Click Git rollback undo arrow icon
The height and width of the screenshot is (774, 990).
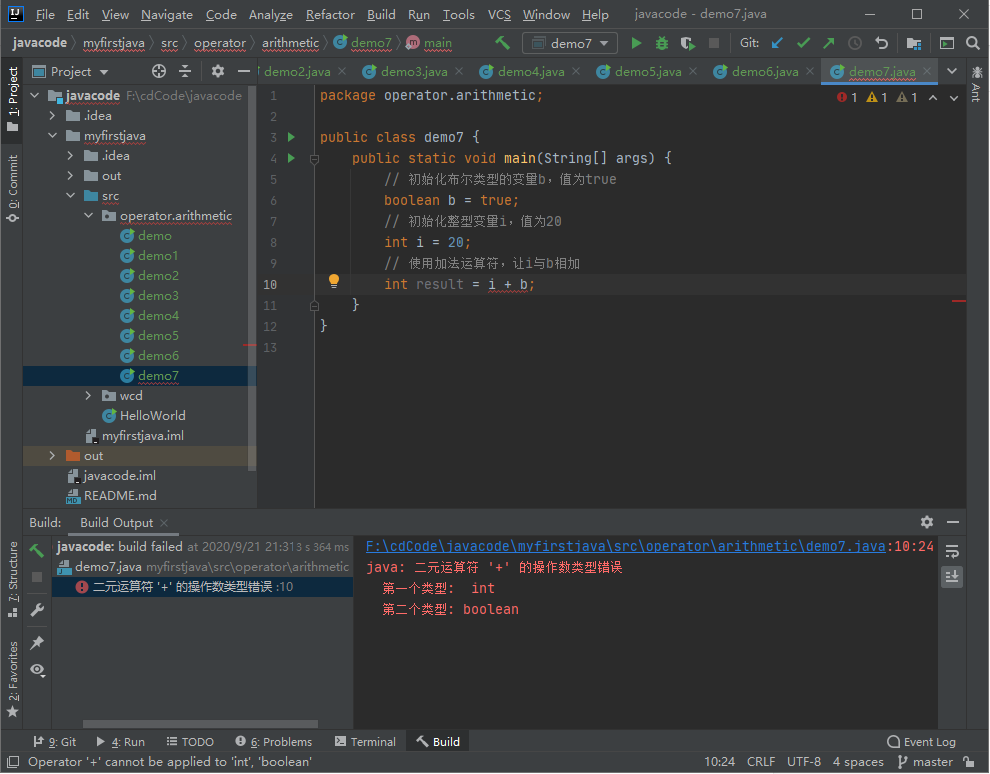pyautogui.click(x=881, y=43)
